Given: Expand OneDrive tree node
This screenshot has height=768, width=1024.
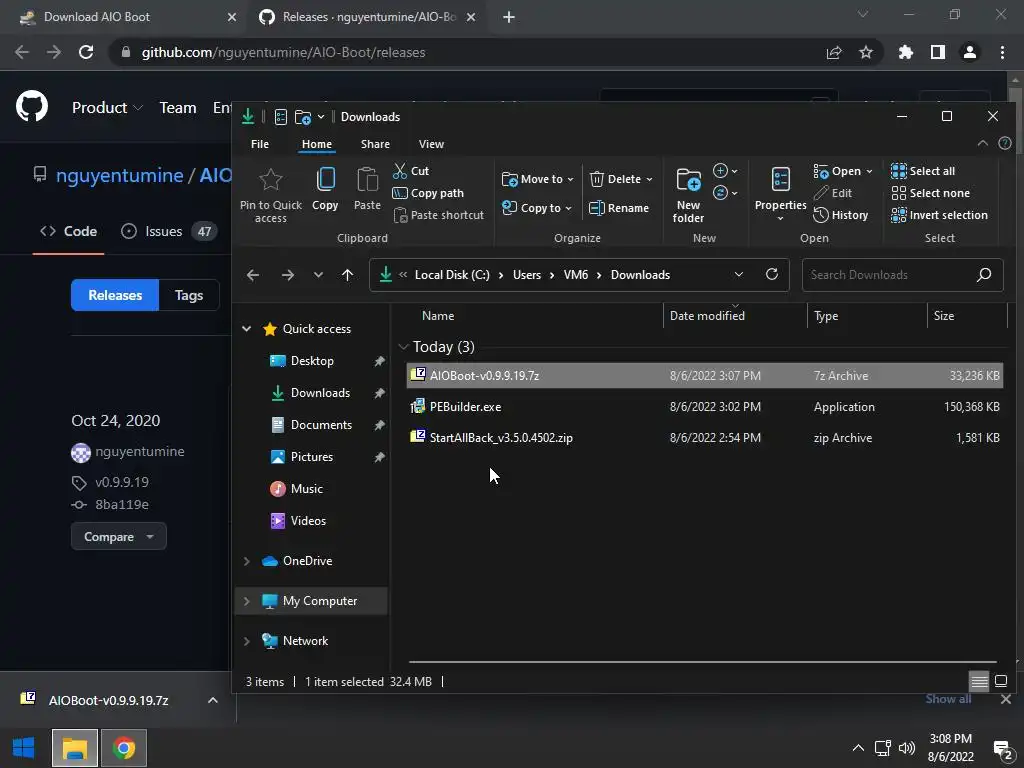Looking at the screenshot, I should pos(247,561).
